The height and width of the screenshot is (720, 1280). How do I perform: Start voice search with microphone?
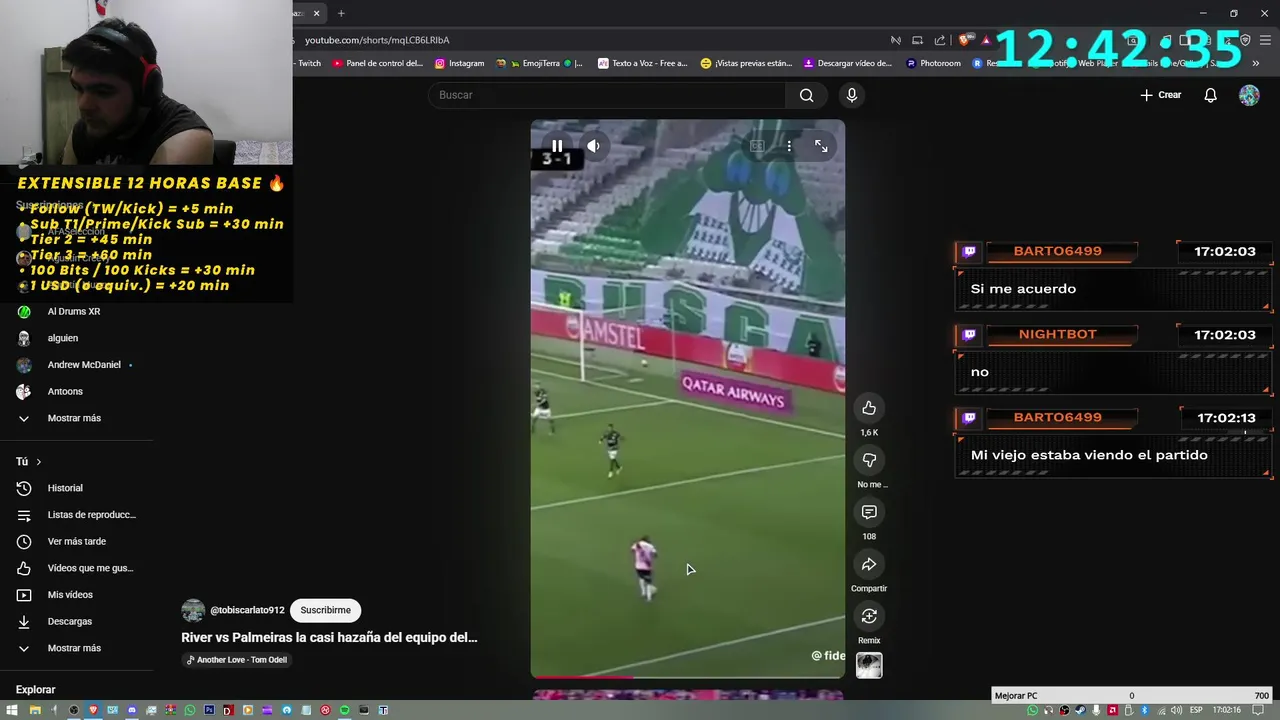coord(851,95)
